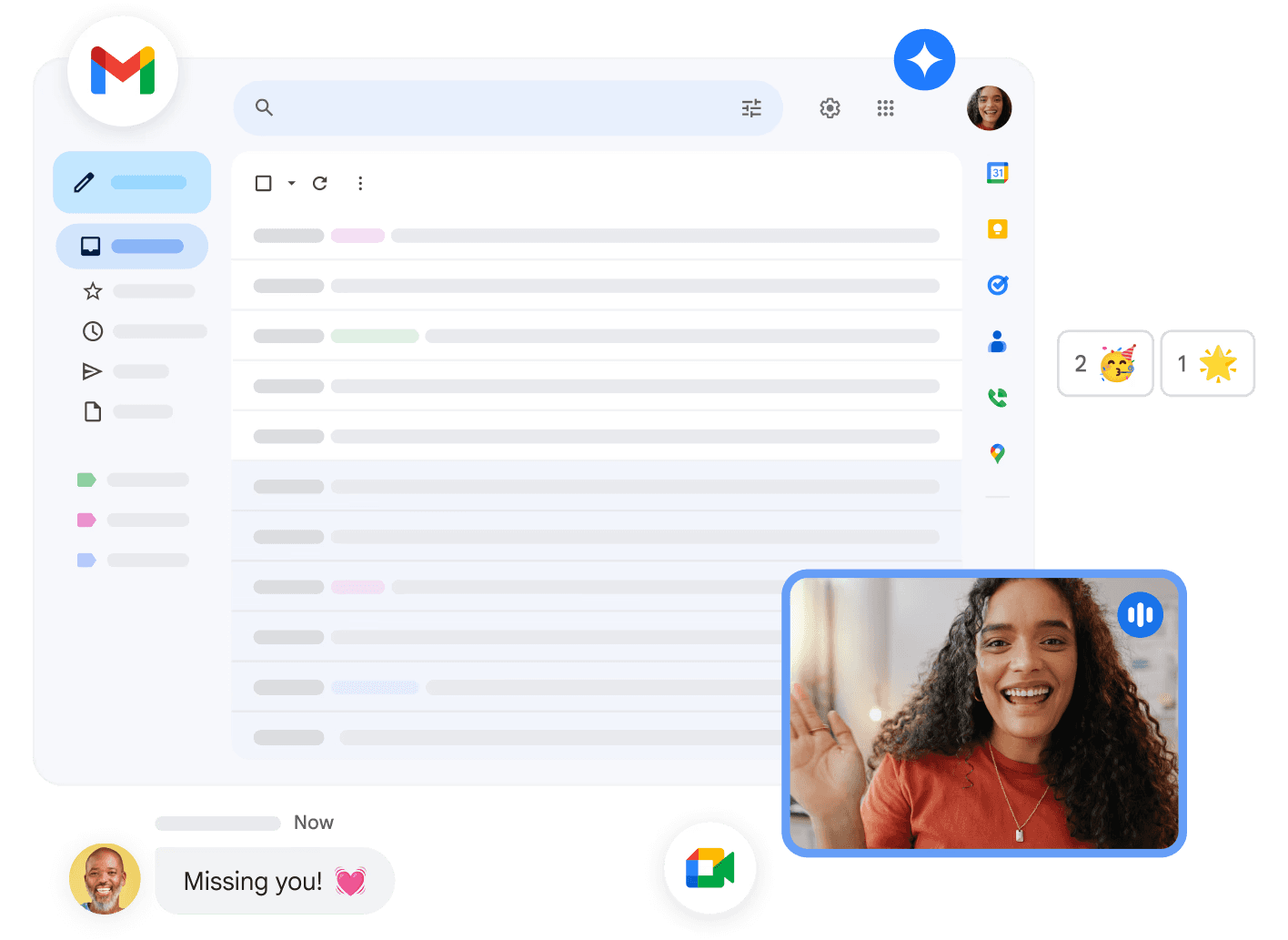Toggle the select-all checkbox
Image resolution: width=1288 pixels, height=940 pixels.
pos(262,183)
